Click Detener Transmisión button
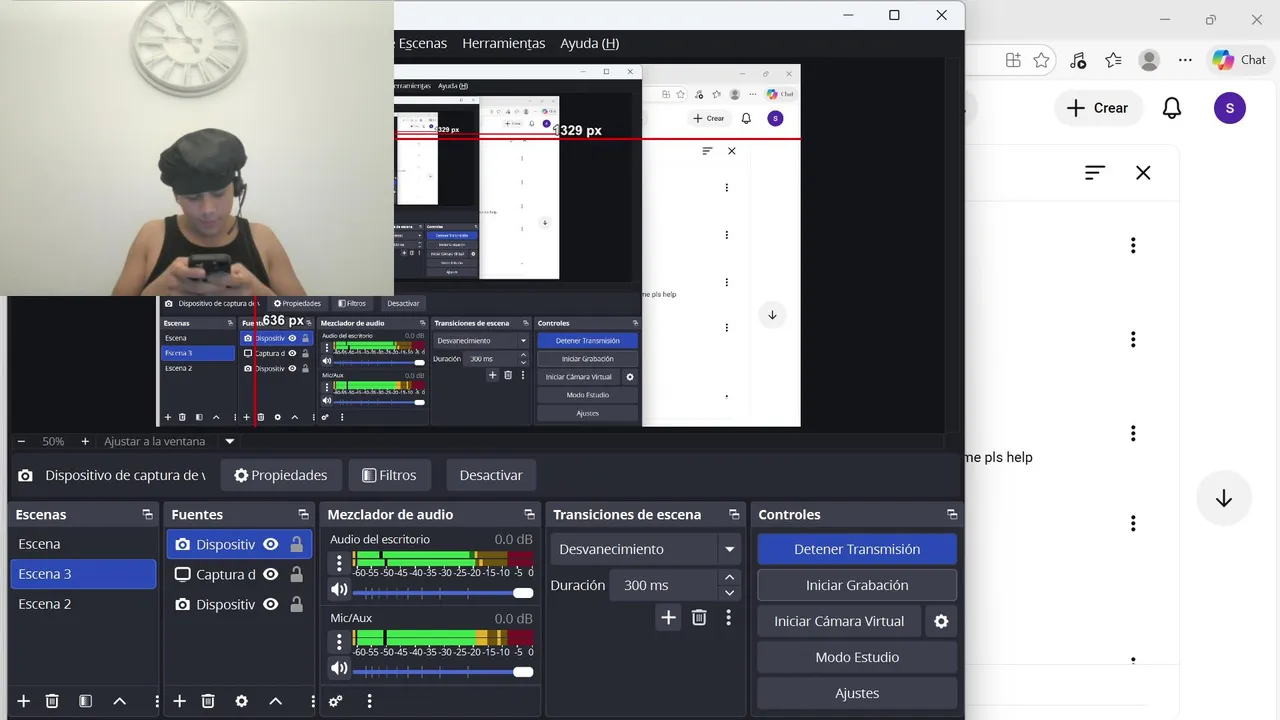Image resolution: width=1280 pixels, height=720 pixels. [x=857, y=549]
